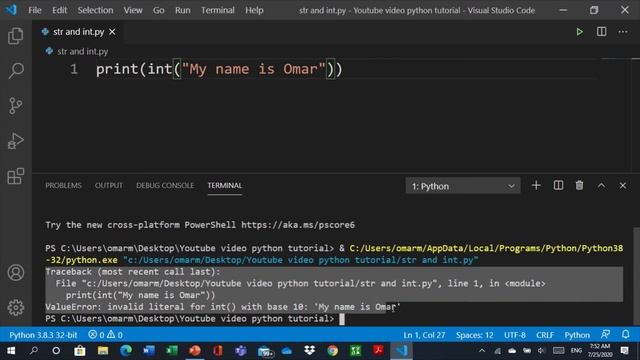Close the str and int.py tab
The height and width of the screenshot is (360, 640).
(x=112, y=32)
